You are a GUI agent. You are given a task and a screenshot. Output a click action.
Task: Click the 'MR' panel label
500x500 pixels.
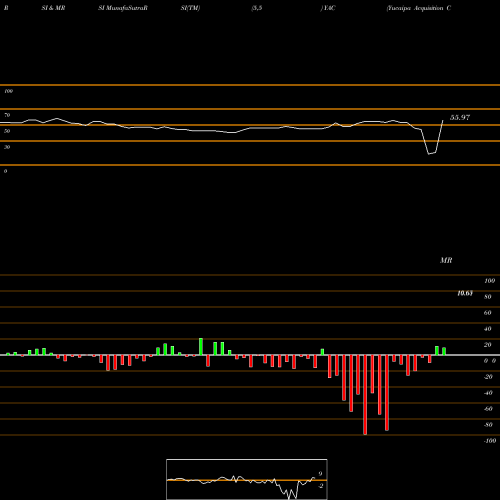(x=446, y=260)
